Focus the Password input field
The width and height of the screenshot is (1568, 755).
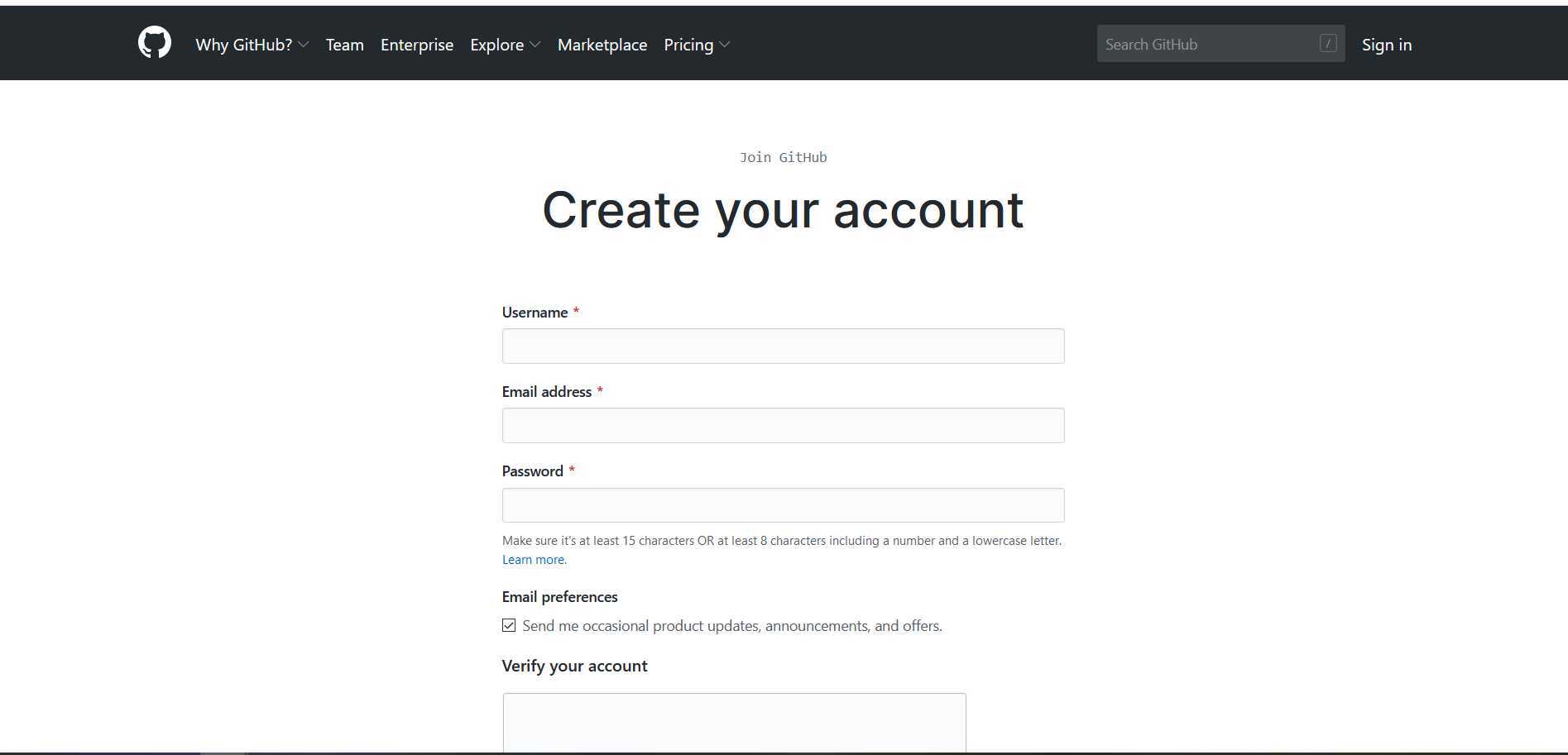coord(783,505)
